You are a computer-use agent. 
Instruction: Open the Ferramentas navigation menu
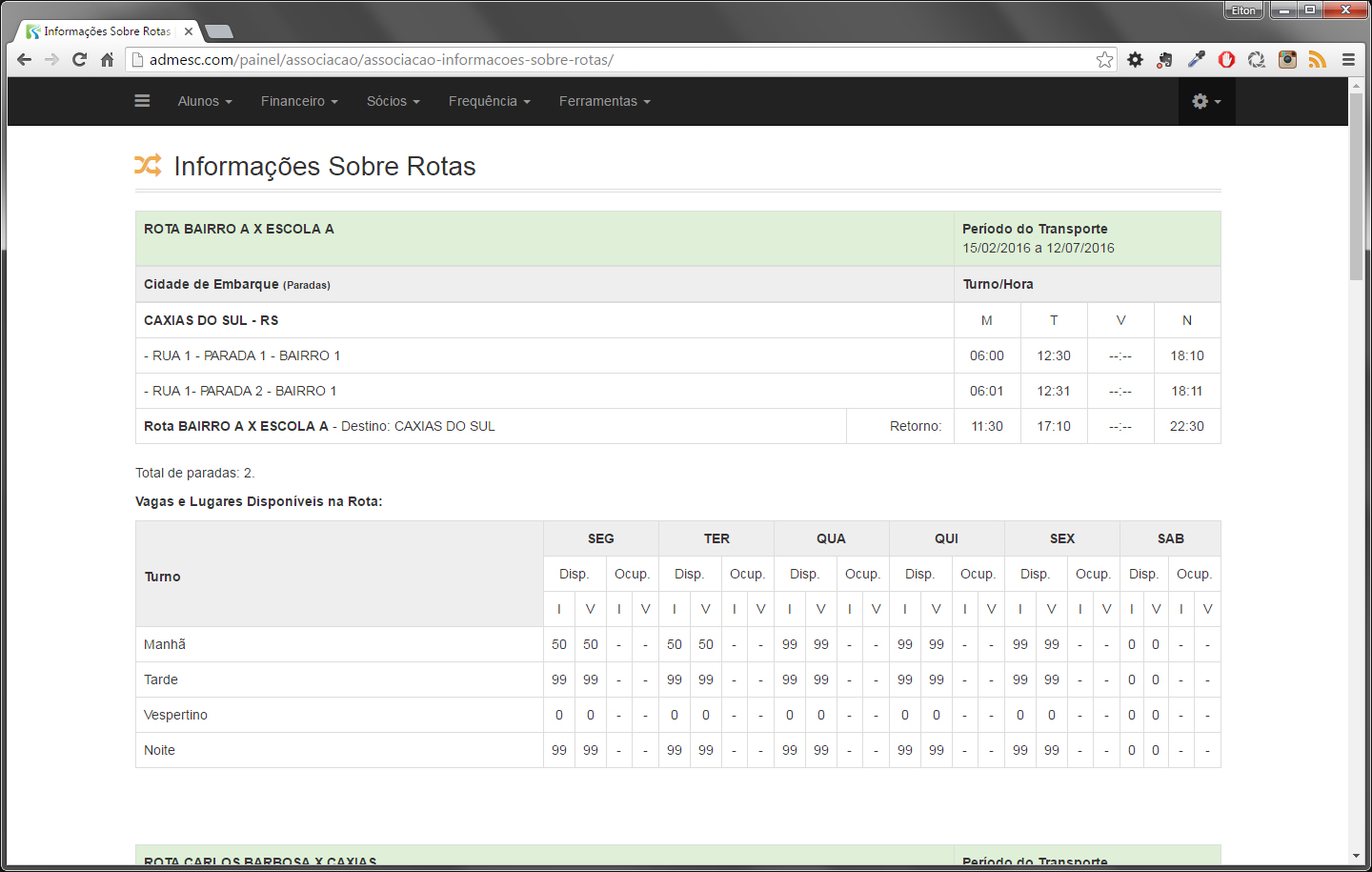tap(604, 101)
